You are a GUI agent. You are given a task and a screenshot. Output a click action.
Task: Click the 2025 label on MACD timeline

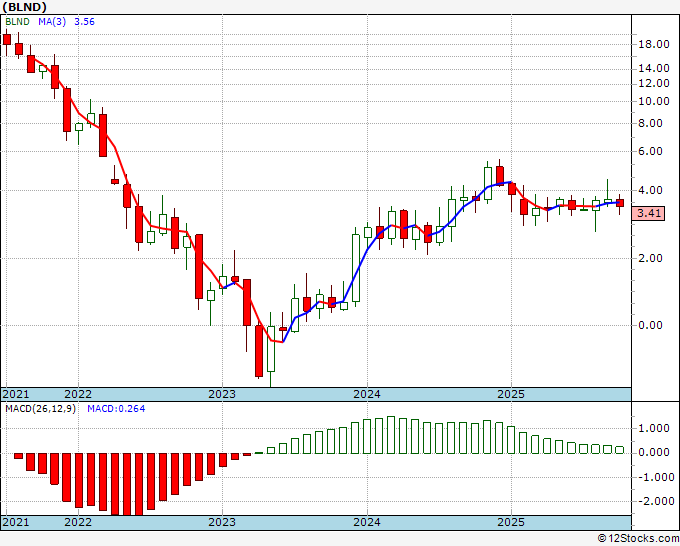pos(511,522)
